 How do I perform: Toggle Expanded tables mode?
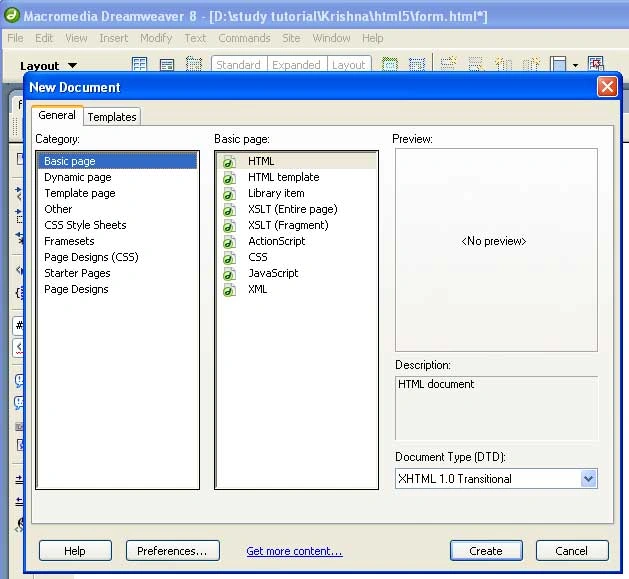[x=296, y=65]
